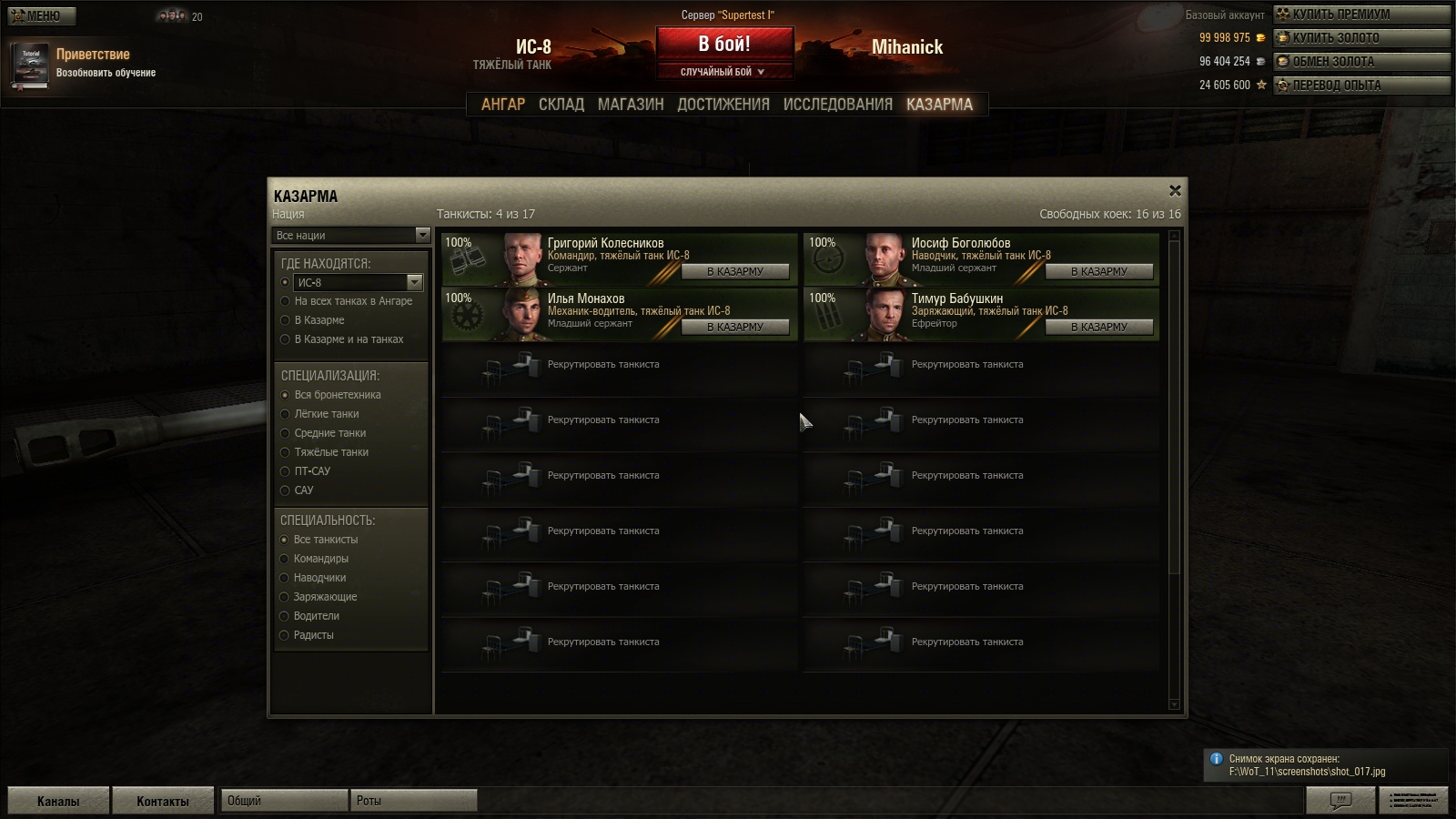Click the experience star icon beside 24 605 600
1456x819 pixels.
click(1261, 85)
